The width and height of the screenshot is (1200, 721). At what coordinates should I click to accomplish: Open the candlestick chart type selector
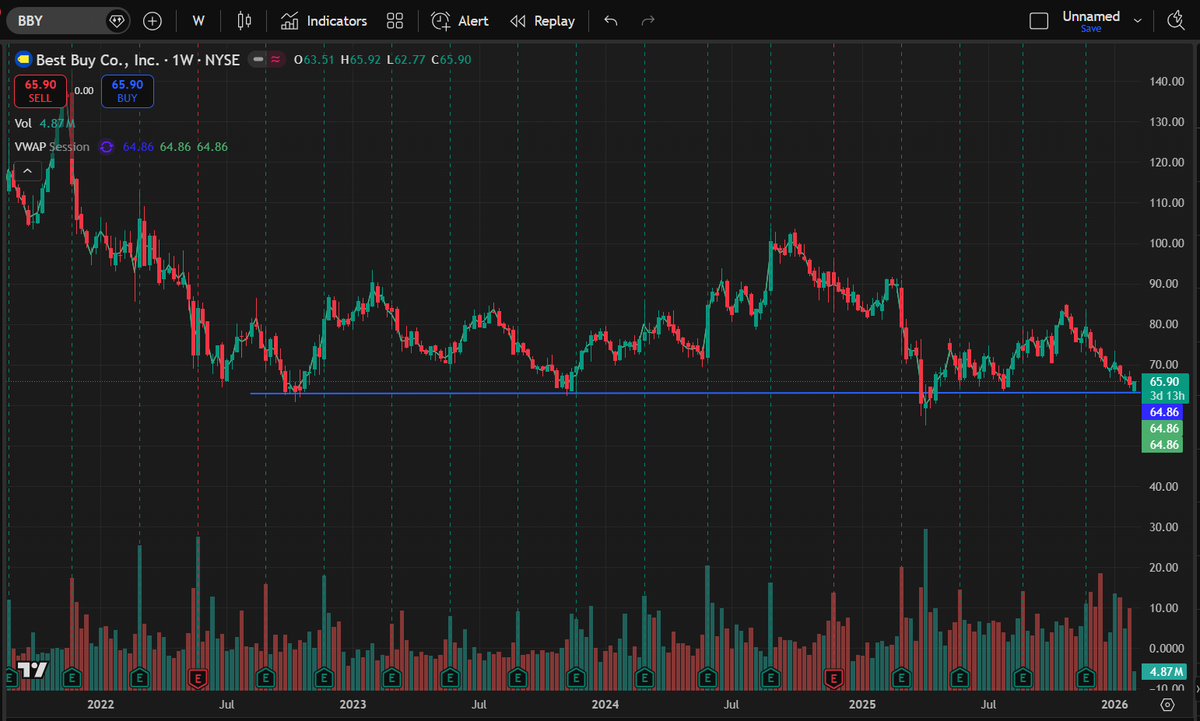pyautogui.click(x=245, y=20)
